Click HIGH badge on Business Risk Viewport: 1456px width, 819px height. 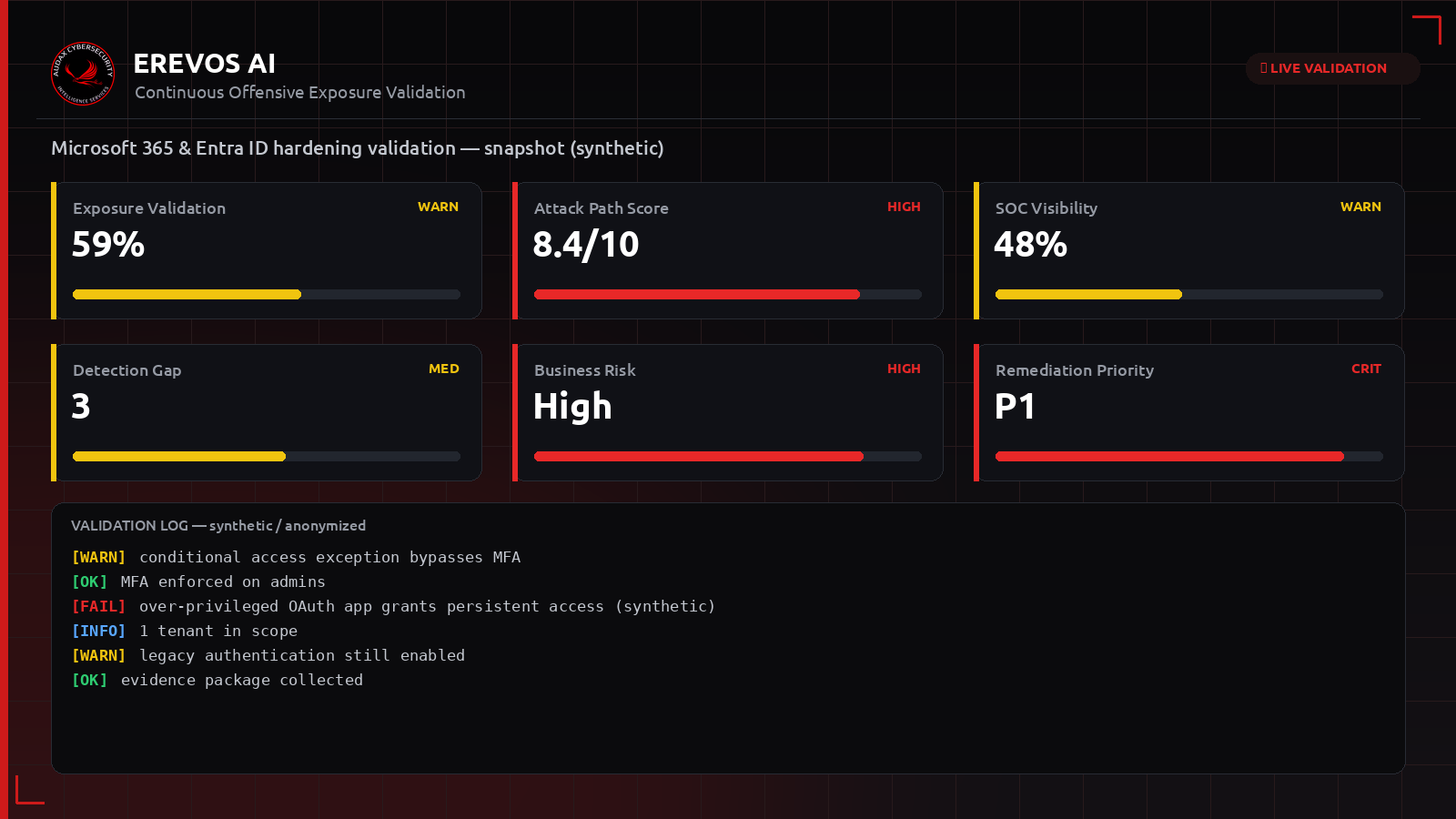point(904,369)
